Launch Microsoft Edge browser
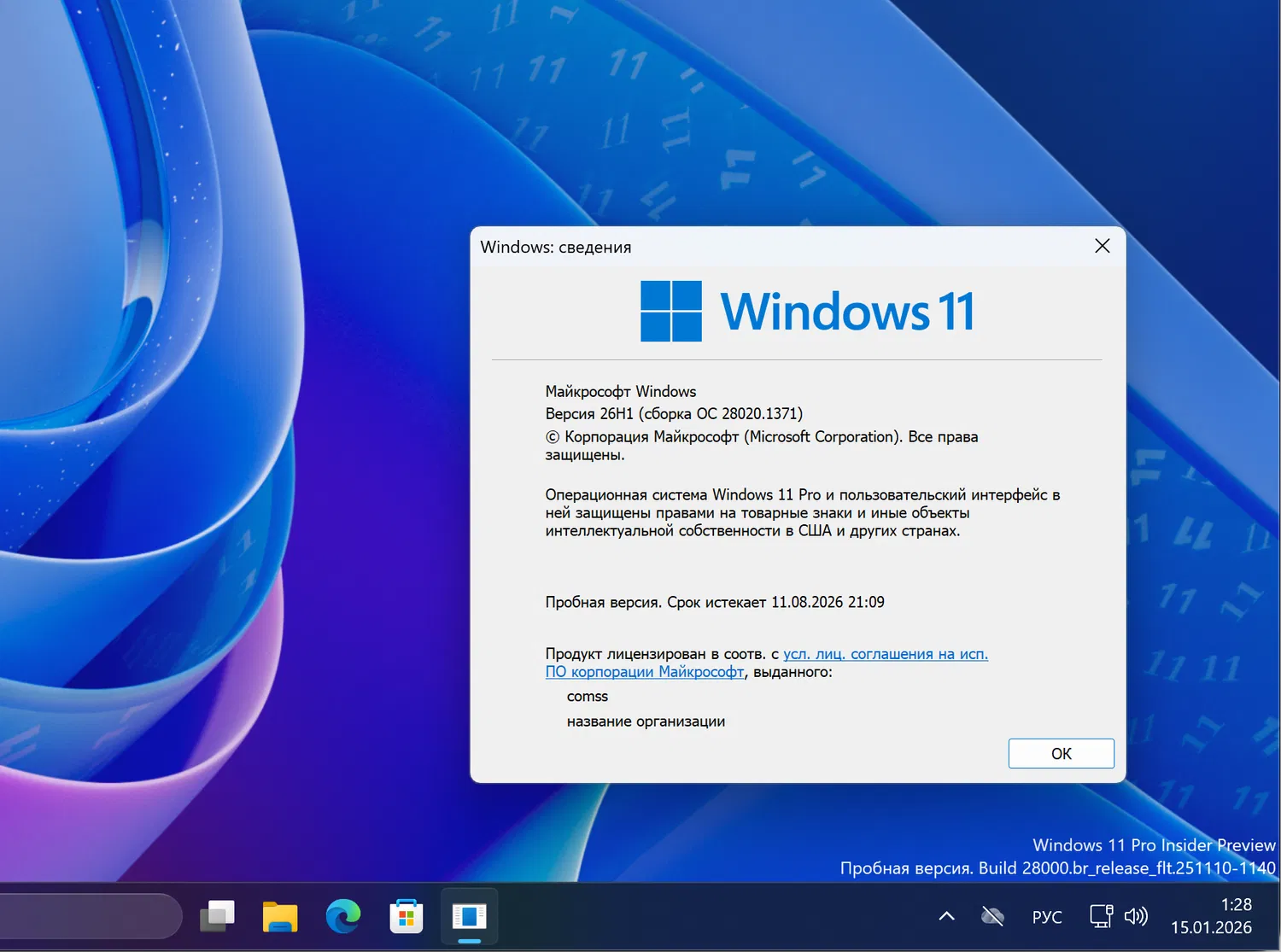1281x952 pixels. point(342,916)
